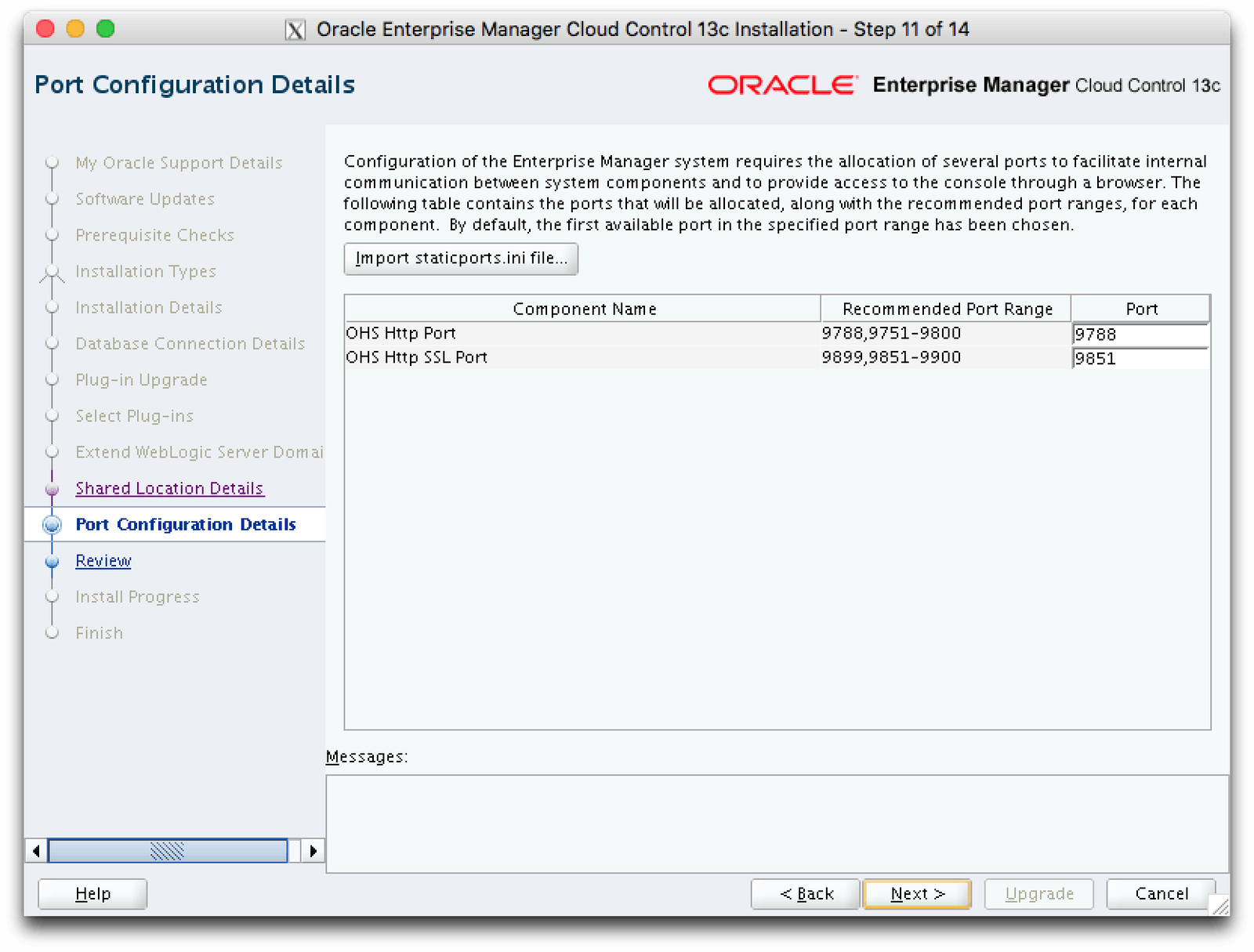Edit the OHS Http Port field
The height and width of the screenshot is (952, 1254).
pyautogui.click(x=1140, y=335)
